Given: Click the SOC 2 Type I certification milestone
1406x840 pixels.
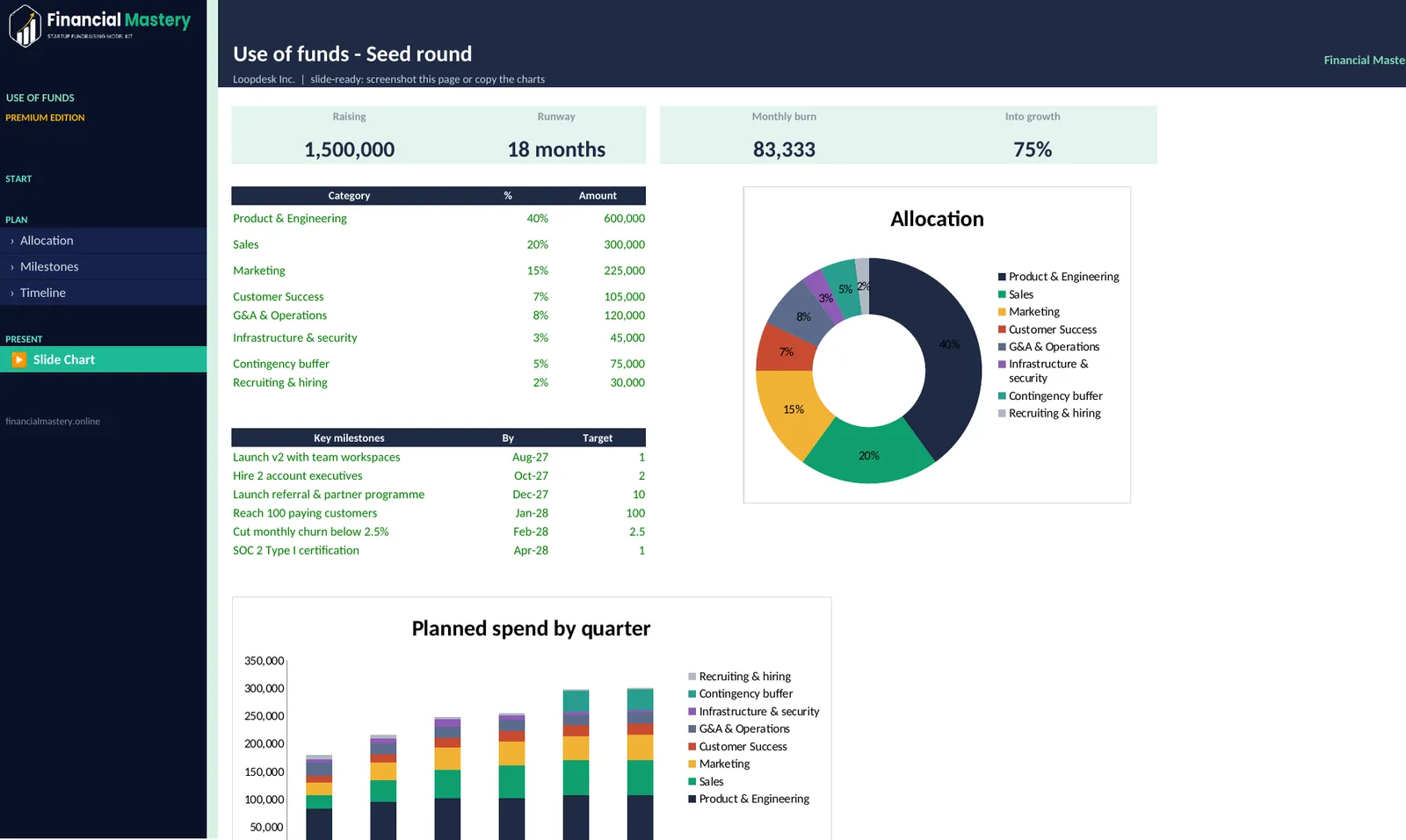Looking at the screenshot, I should [296, 551].
